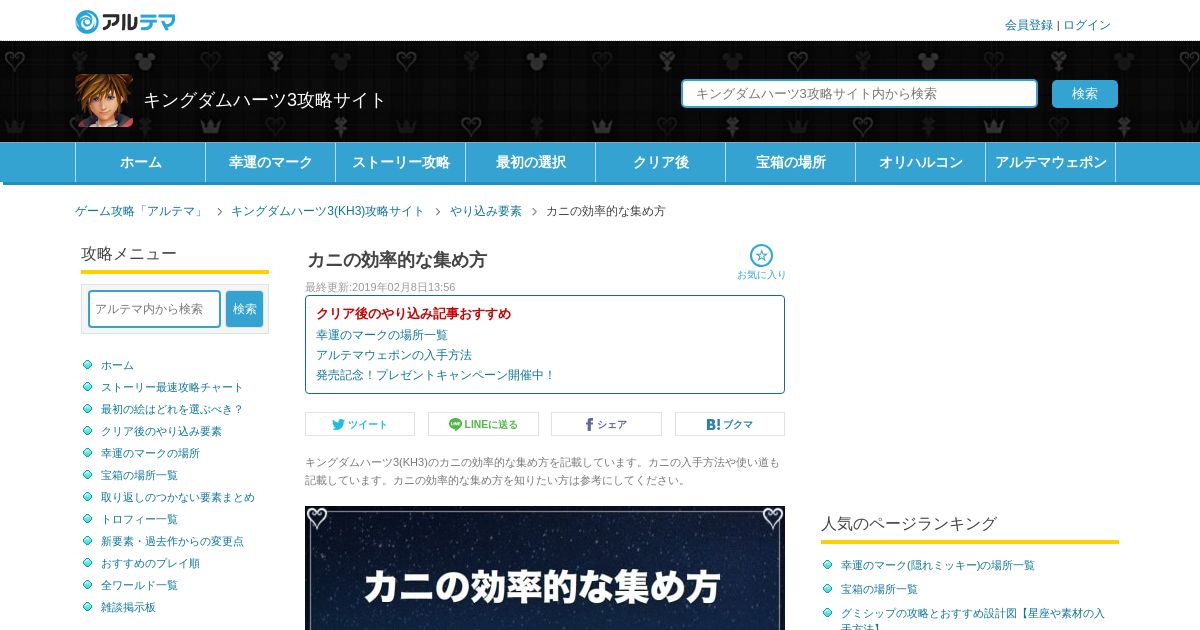The height and width of the screenshot is (630, 1200).
Task: Share on Facebook シェア button
Action: [x=606, y=424]
